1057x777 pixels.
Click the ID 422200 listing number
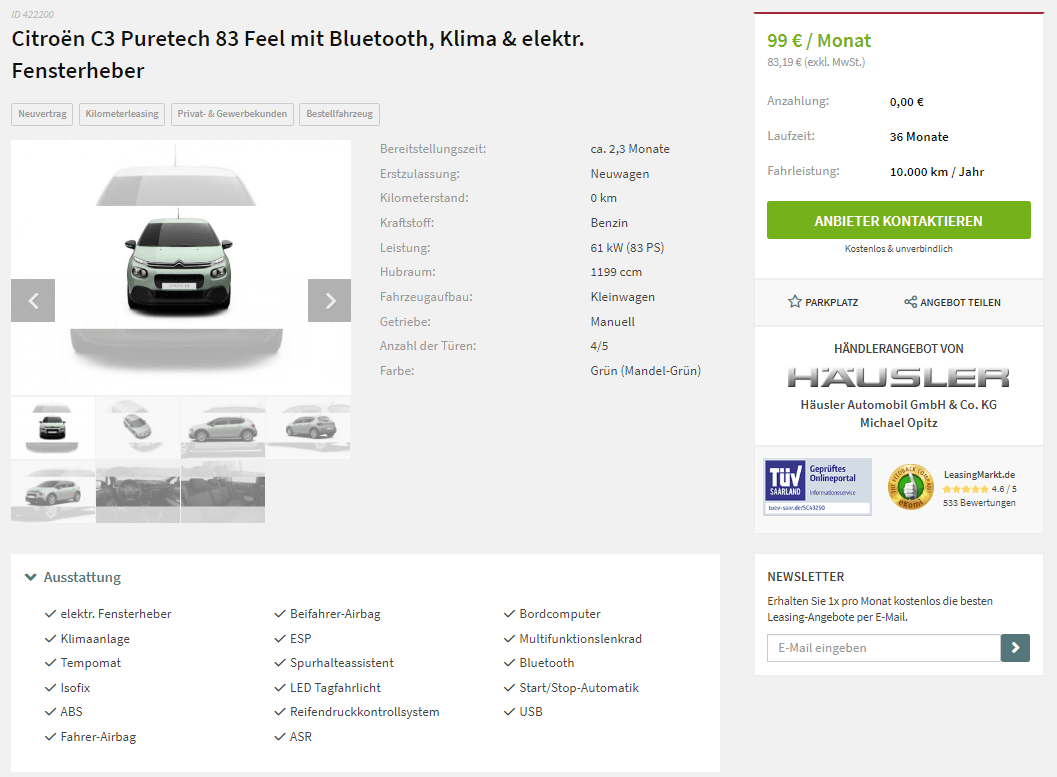[32, 14]
